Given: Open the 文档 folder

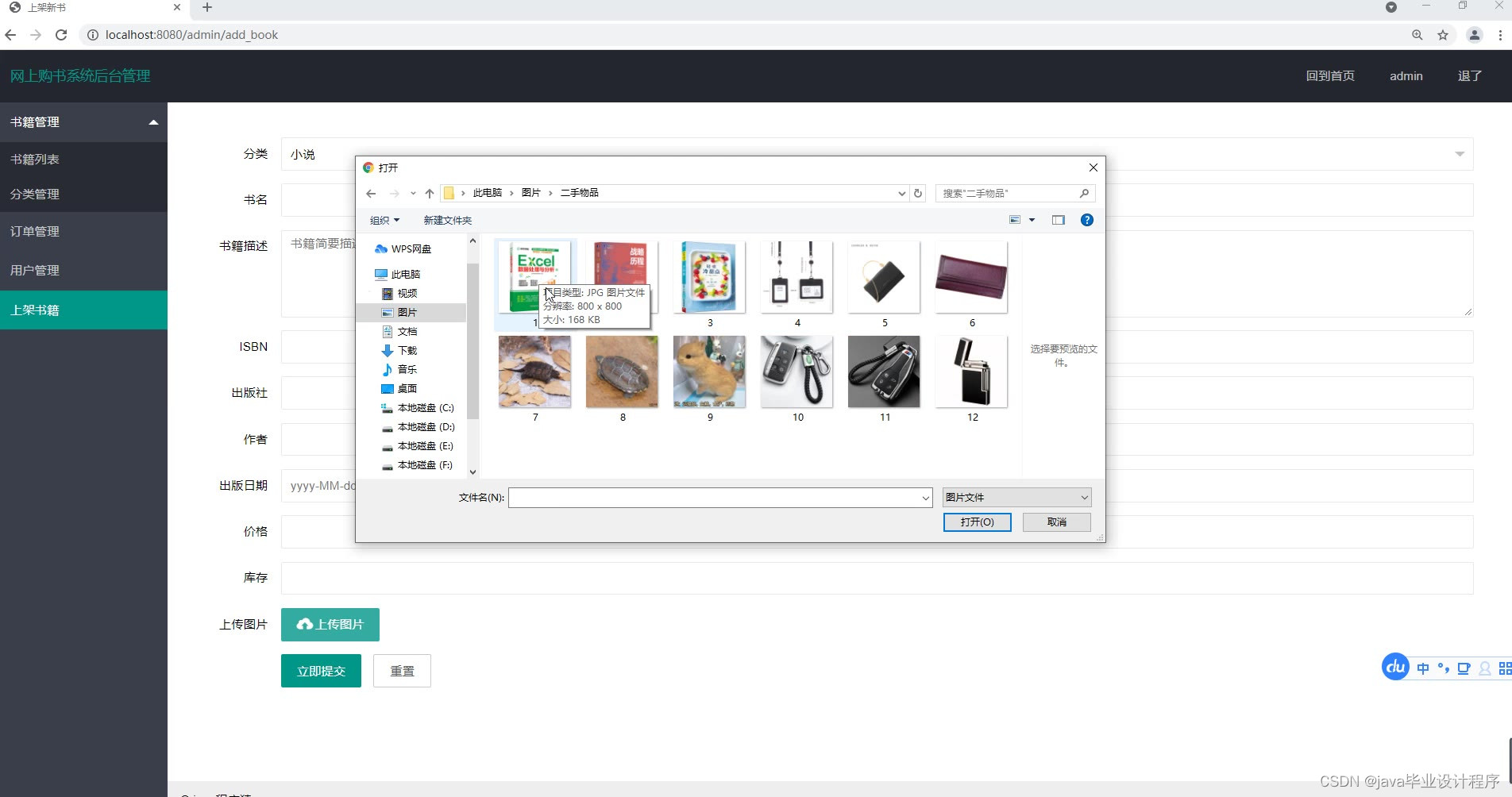Looking at the screenshot, I should click(x=400, y=331).
